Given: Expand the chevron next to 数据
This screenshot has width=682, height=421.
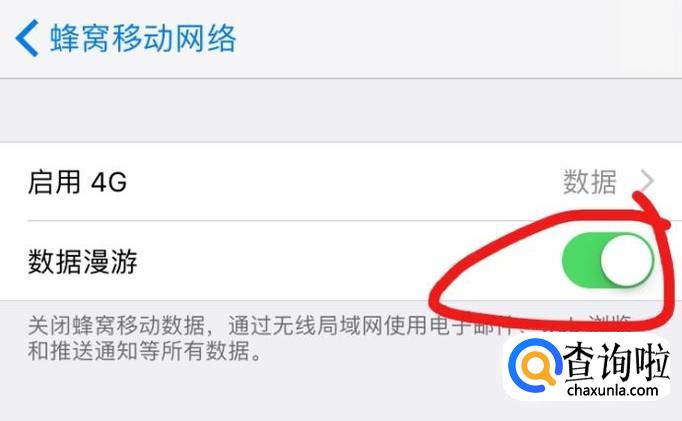Looking at the screenshot, I should pyautogui.click(x=647, y=181).
